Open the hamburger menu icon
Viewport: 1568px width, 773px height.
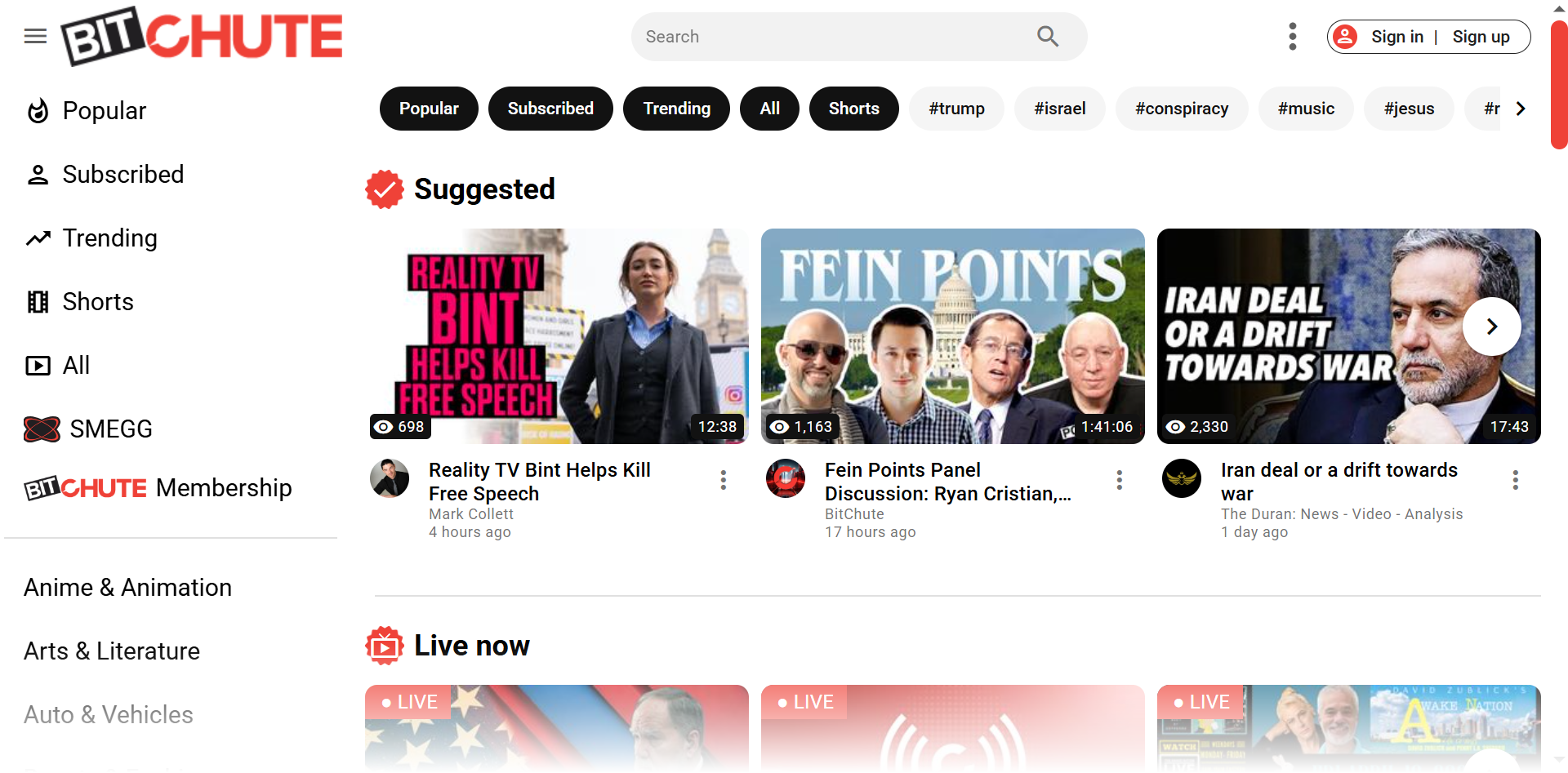[35, 36]
